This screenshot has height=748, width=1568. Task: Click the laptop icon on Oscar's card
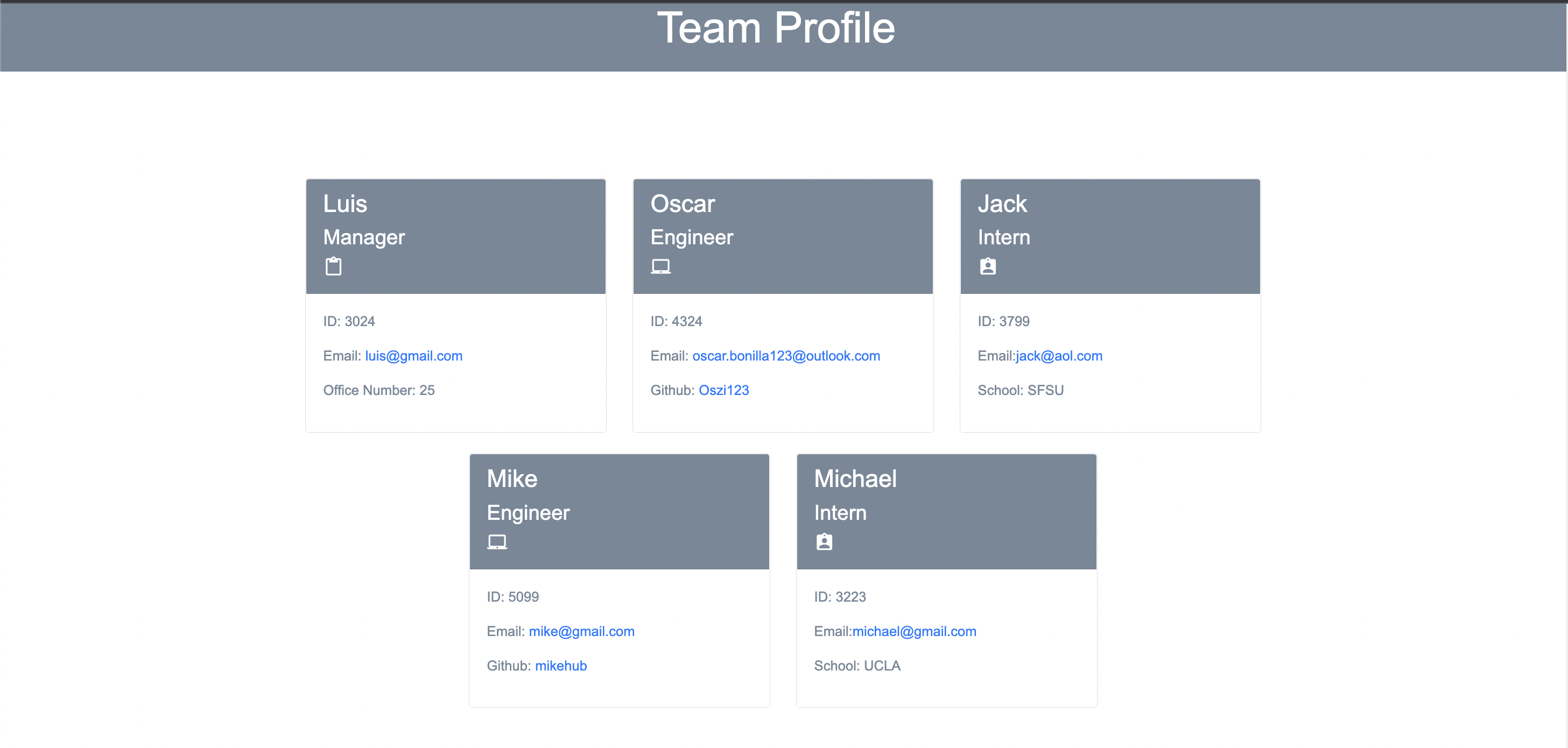click(x=660, y=266)
